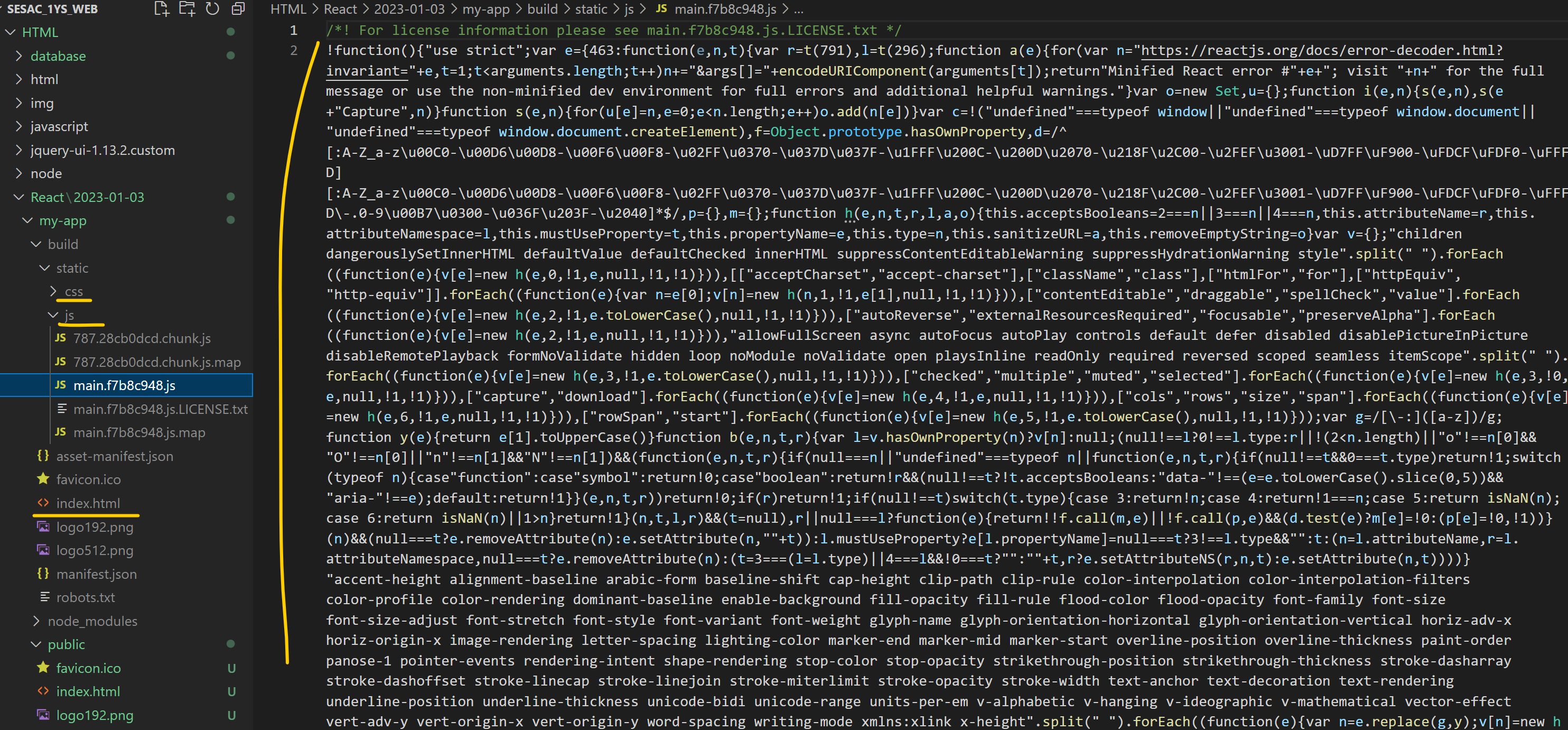Open asset-manifest.json with the braces icon
This screenshot has width=1568, height=730.
(115, 456)
